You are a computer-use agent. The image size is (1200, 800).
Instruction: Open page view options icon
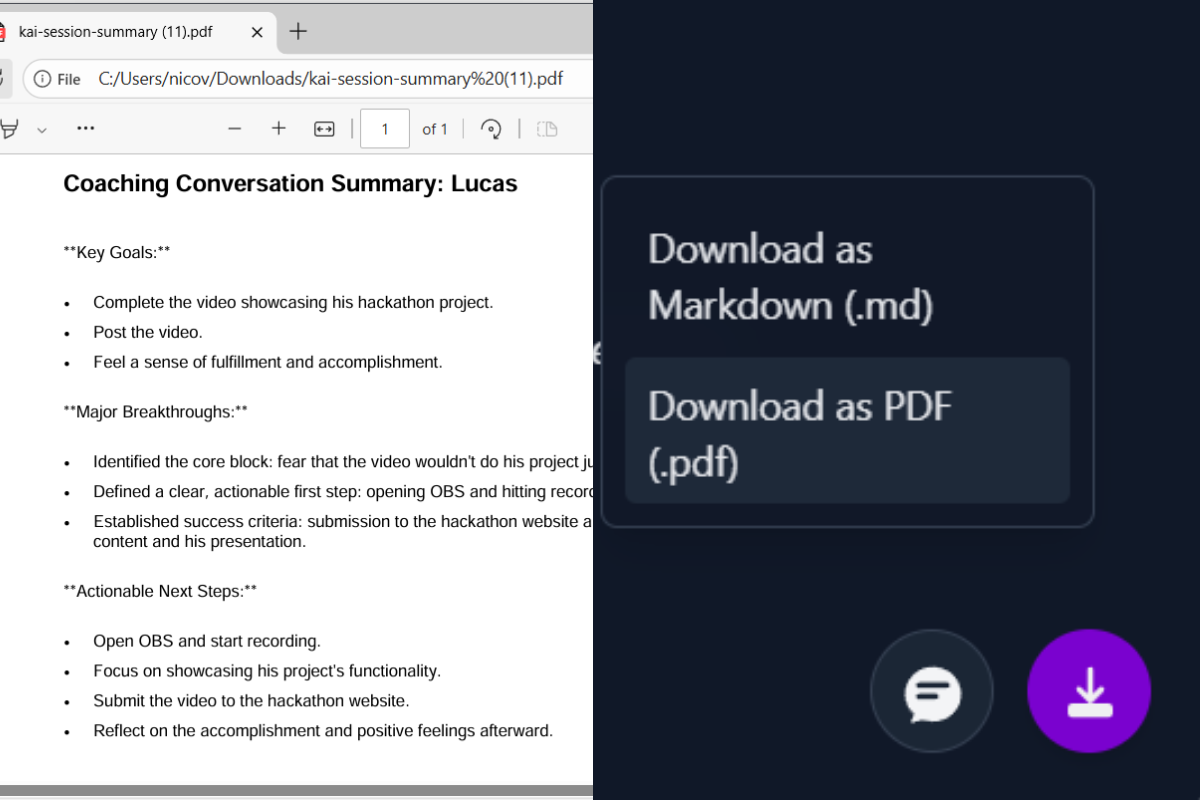[x=547, y=129]
